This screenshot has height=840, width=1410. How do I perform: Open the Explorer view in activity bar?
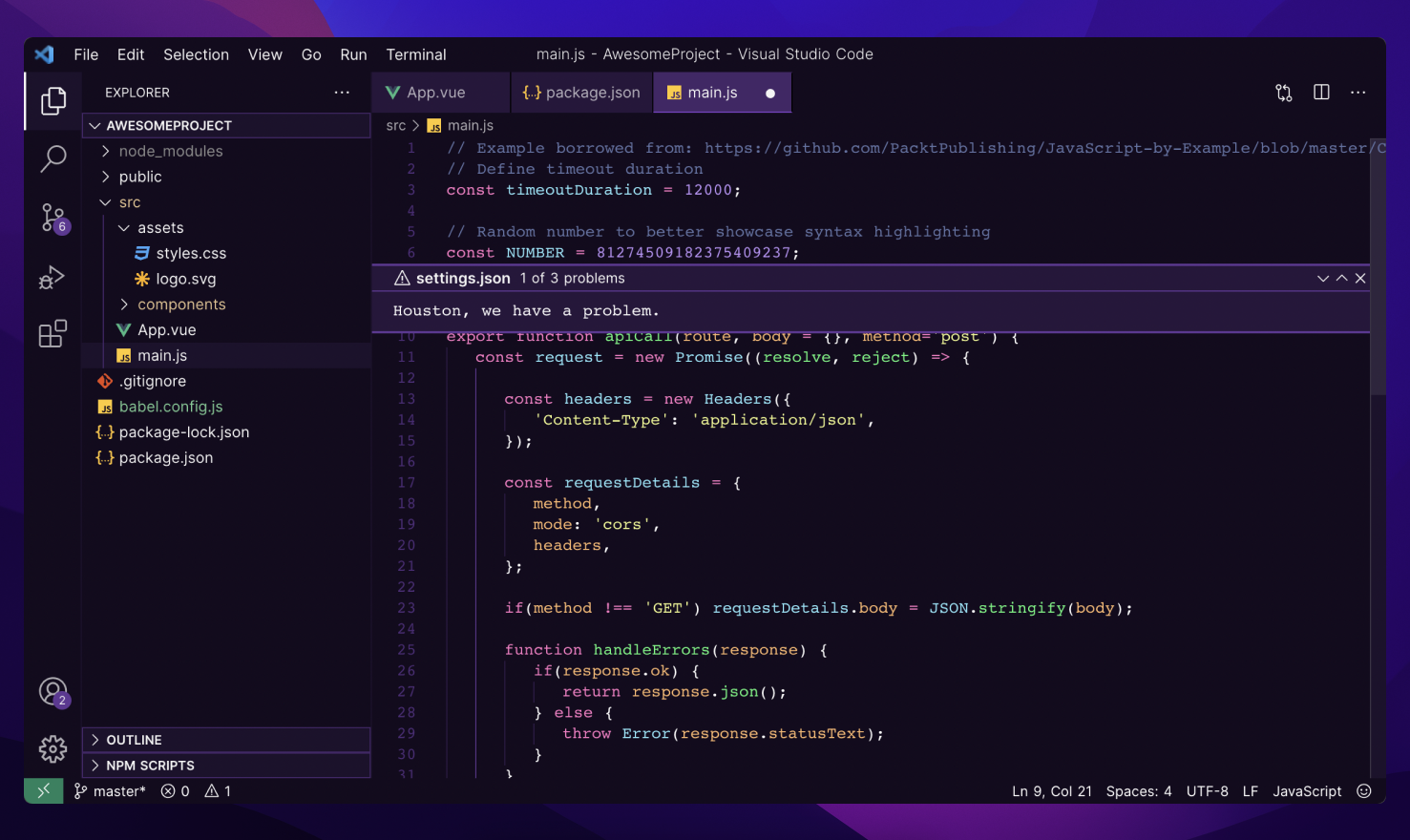pos(53,100)
